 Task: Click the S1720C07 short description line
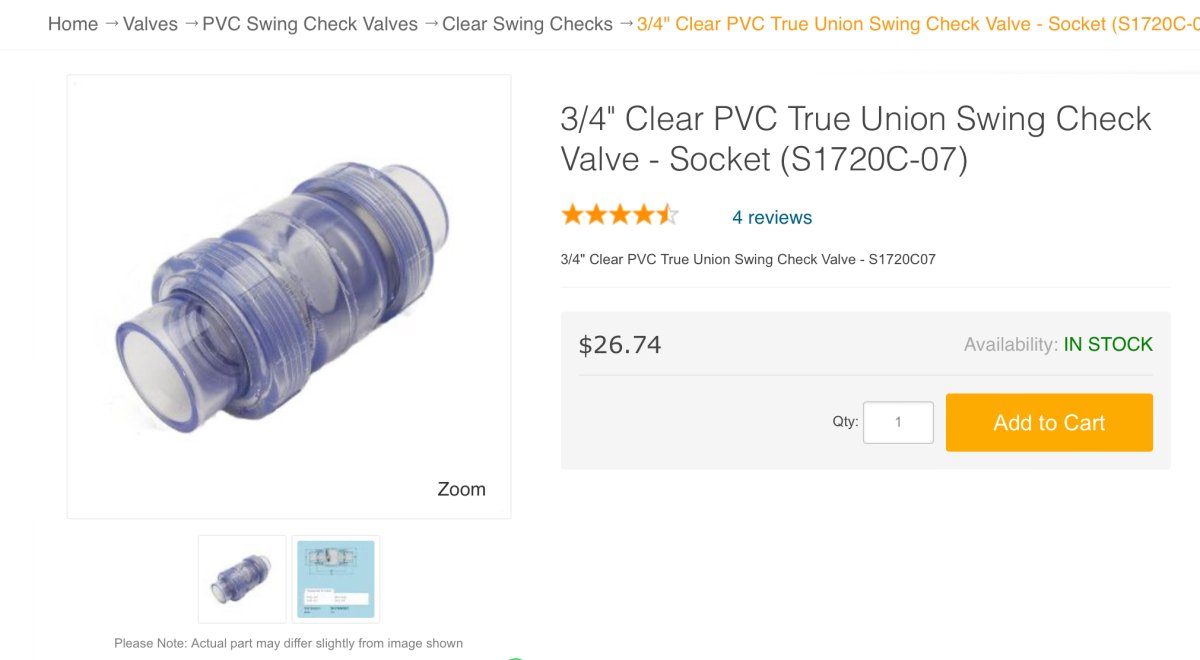coord(748,259)
